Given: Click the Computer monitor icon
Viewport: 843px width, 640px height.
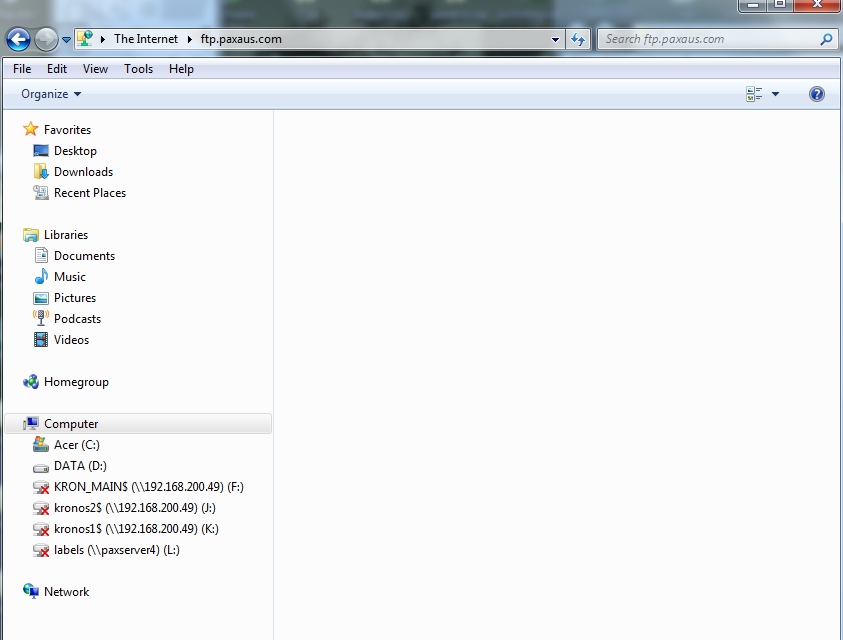Looking at the screenshot, I should tap(31, 423).
